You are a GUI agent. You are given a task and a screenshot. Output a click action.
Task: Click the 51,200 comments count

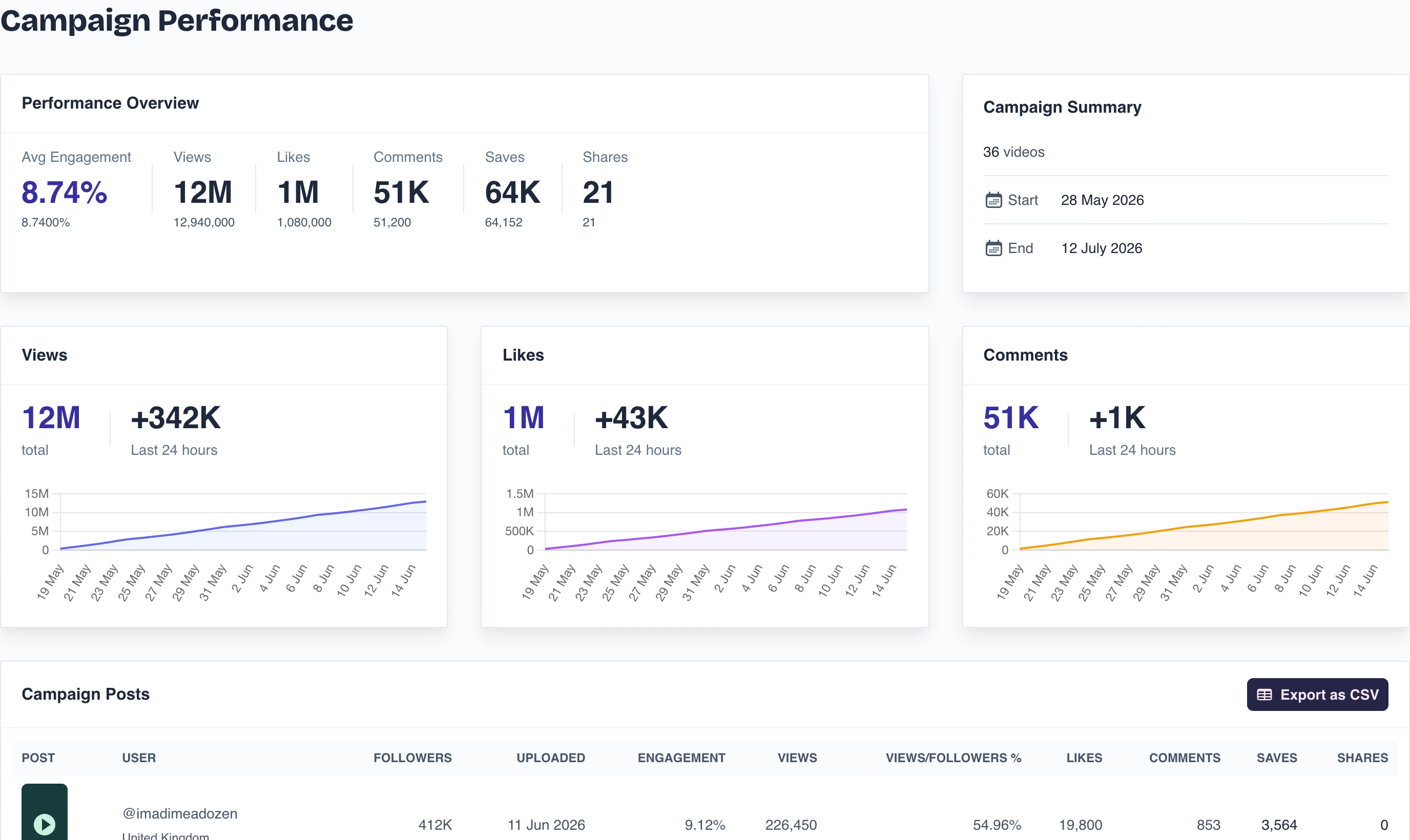pyautogui.click(x=392, y=222)
